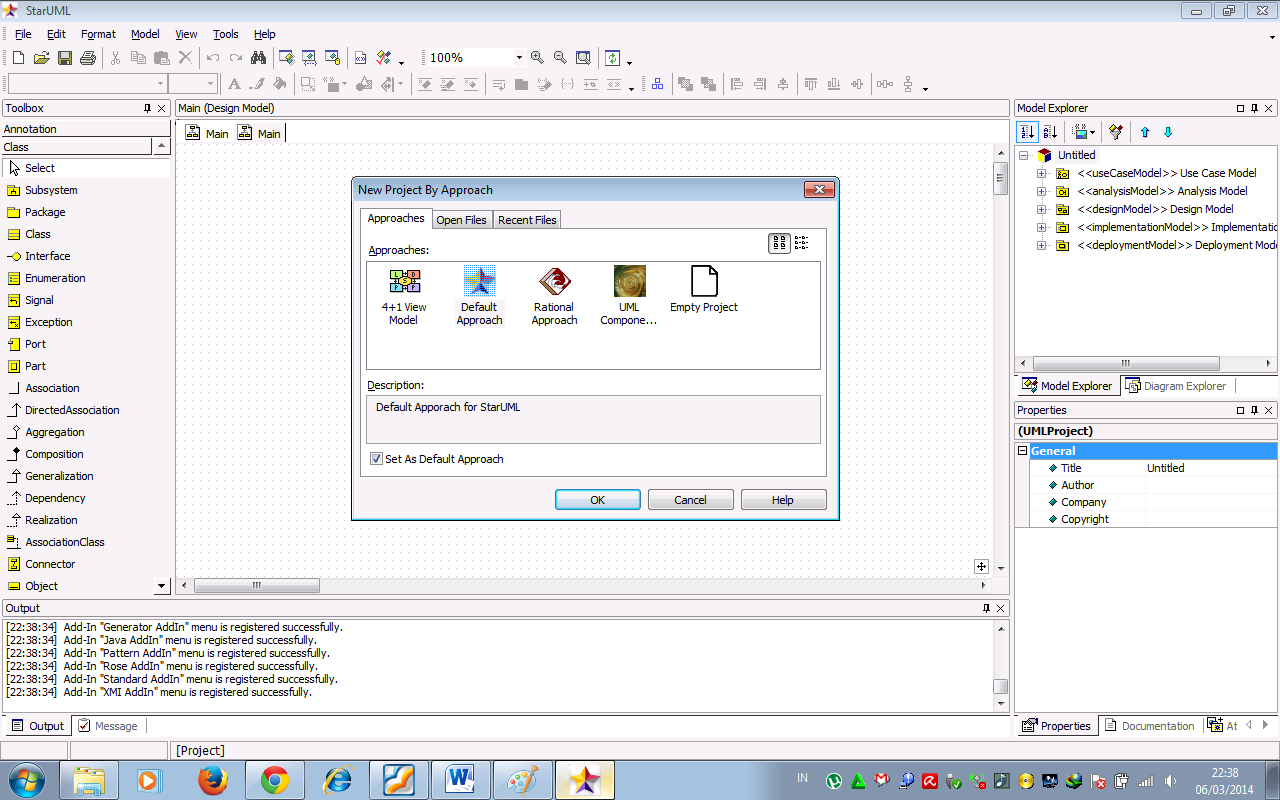Switch approaches view to large icons
The image size is (1280, 800).
[779, 243]
